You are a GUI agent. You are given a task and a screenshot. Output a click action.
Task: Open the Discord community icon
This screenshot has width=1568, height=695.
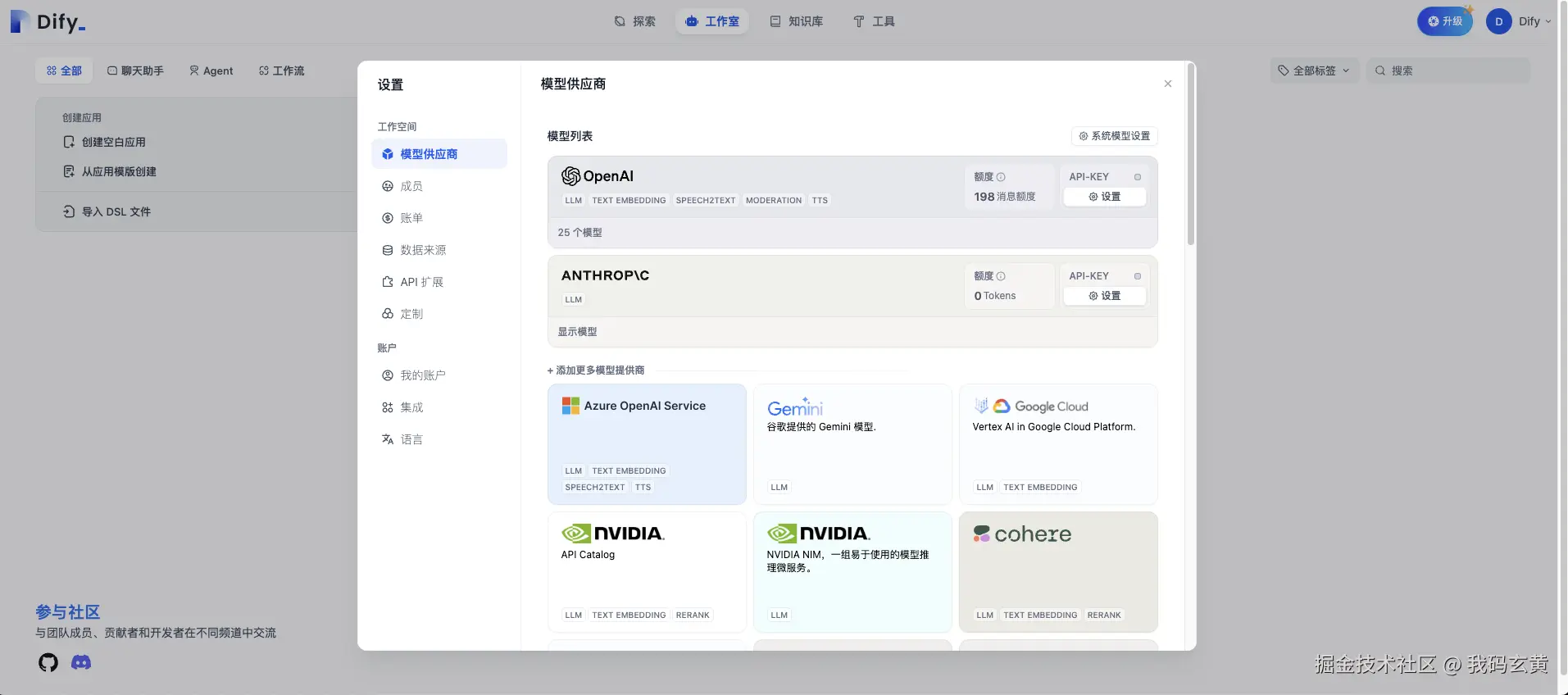click(x=81, y=662)
